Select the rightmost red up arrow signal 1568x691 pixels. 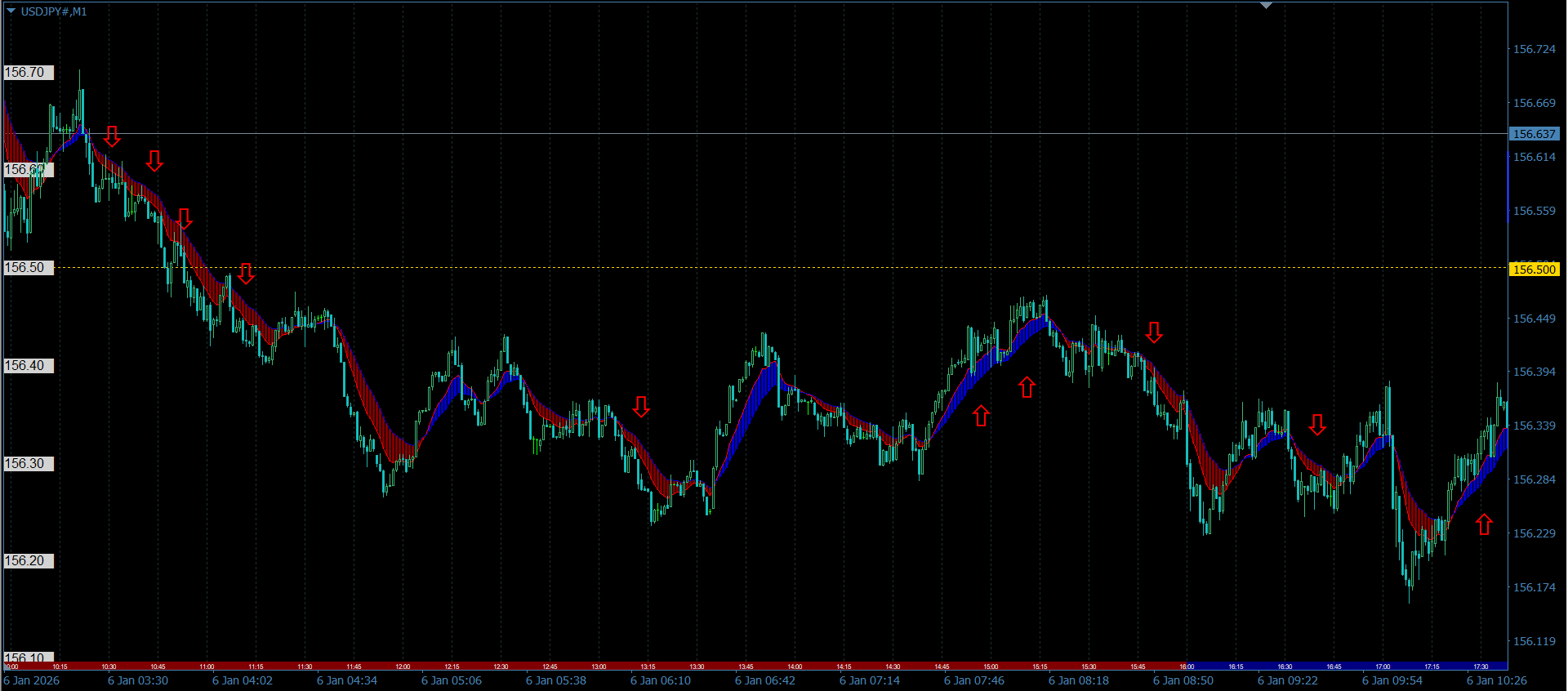(x=1484, y=524)
